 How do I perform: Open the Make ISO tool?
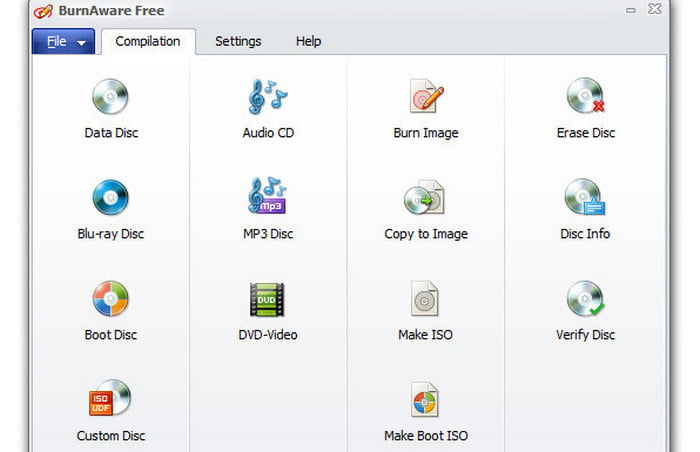coord(425,310)
